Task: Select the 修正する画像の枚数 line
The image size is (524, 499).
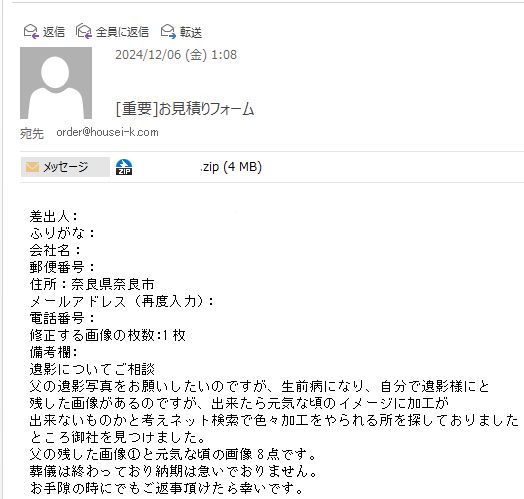Action: coord(107,335)
